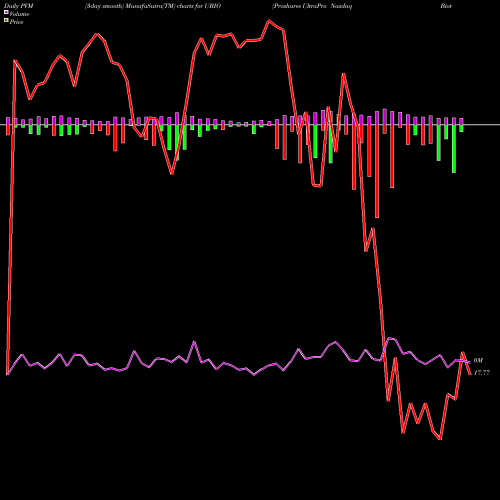Image resolution: width=500 pixels, height=500 pixels.
Task: Select the 'Volume' legend label
Action: (x=19, y=14)
